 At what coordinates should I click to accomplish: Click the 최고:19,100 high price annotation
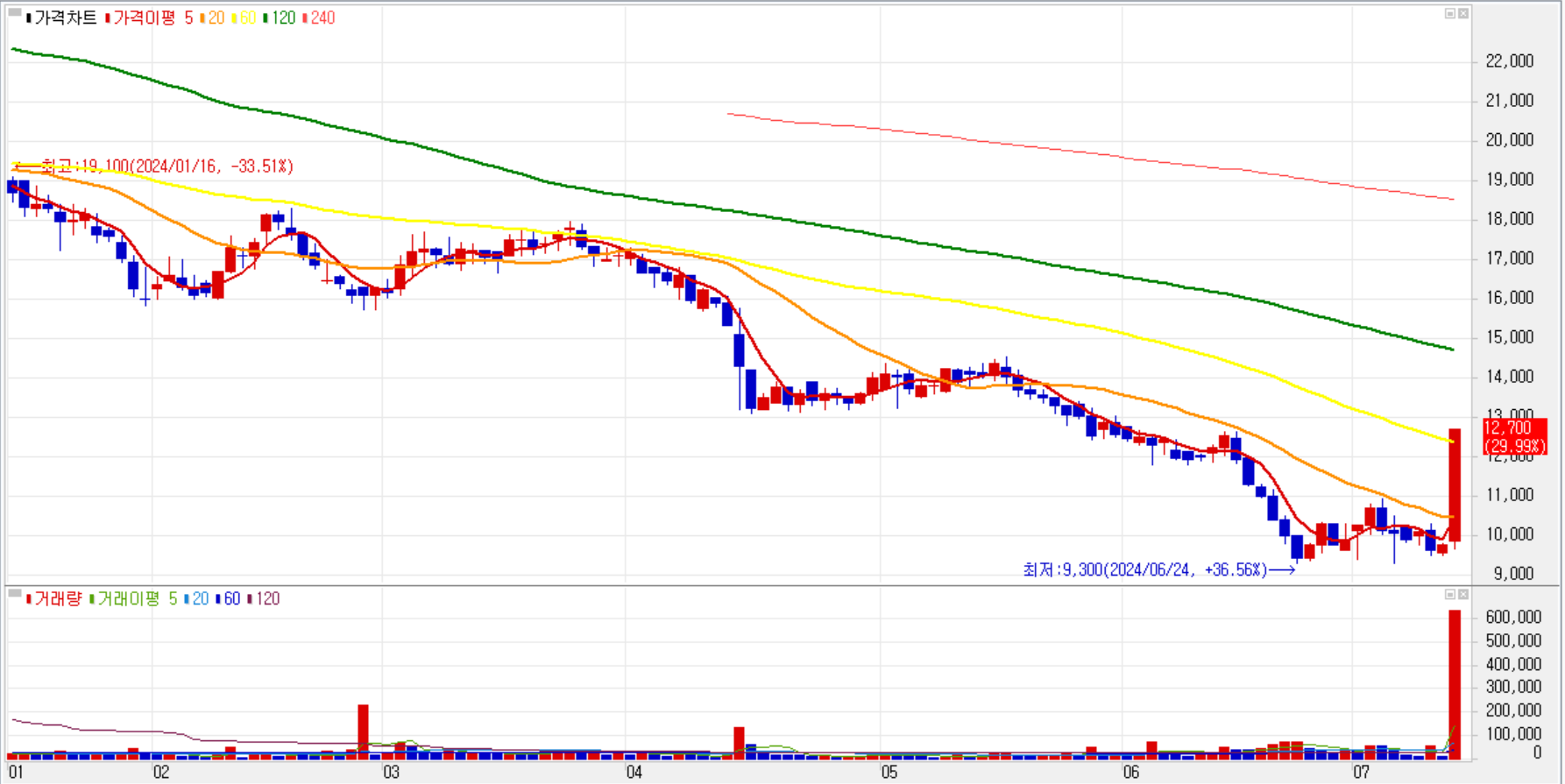coord(166,166)
